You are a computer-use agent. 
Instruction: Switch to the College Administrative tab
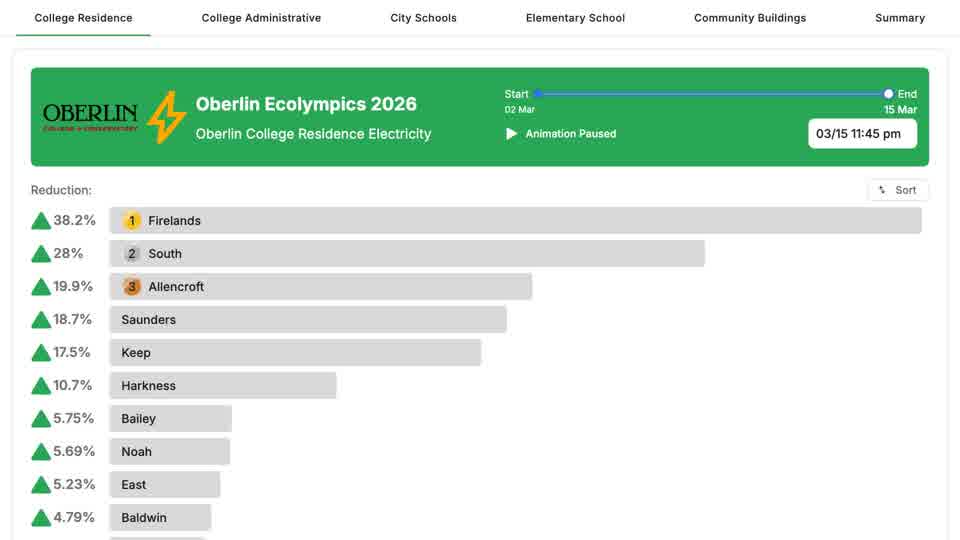(x=261, y=18)
